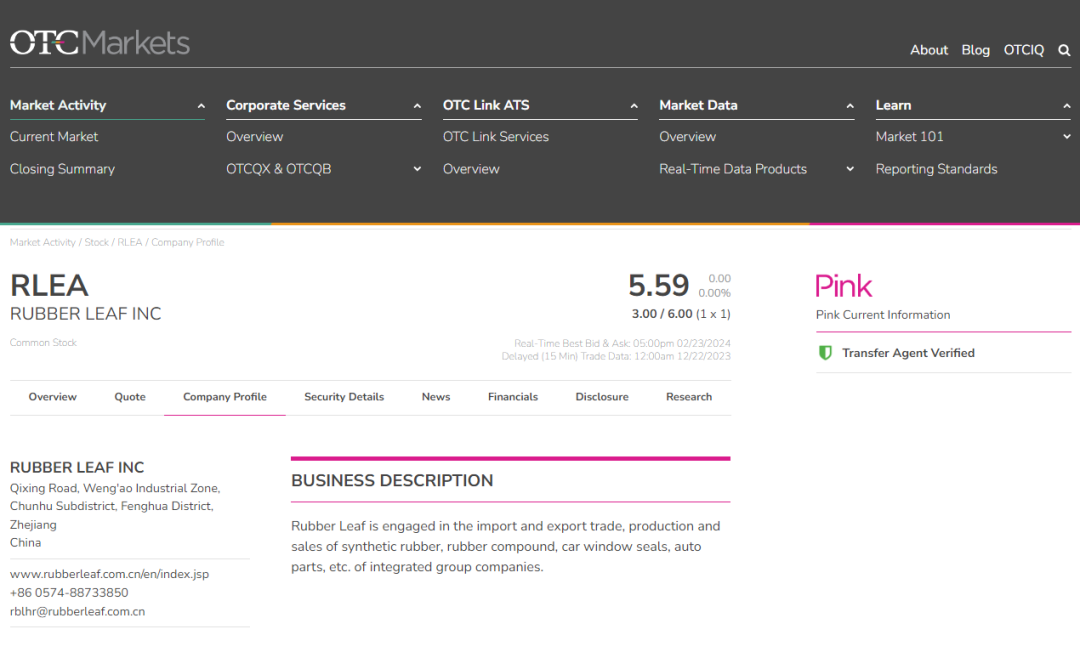The image size is (1080, 669).
Task: Click the 3.00 / 6.00 bid ask quote
Action: 662,314
